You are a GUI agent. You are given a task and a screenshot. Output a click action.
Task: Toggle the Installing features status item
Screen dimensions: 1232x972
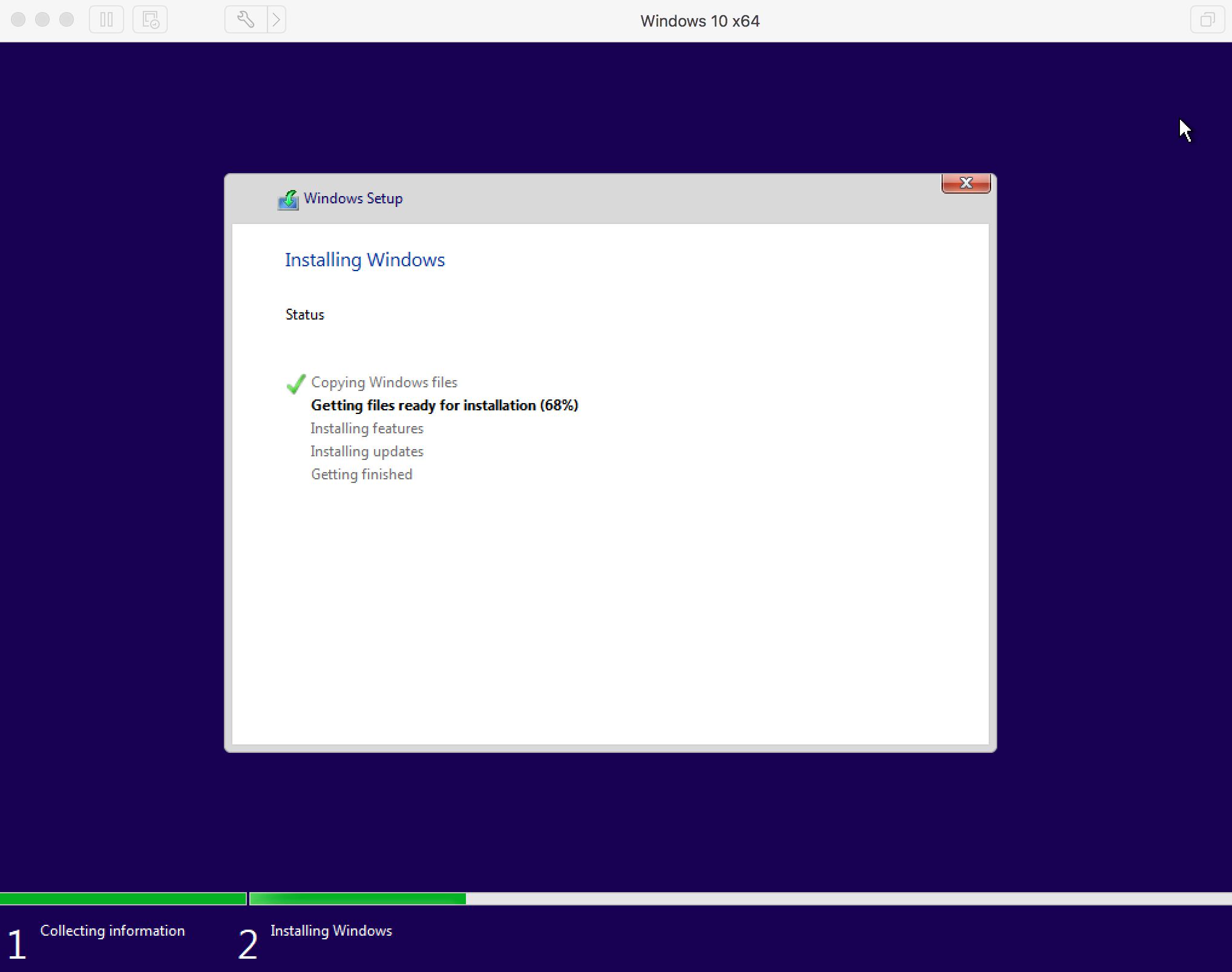(365, 428)
